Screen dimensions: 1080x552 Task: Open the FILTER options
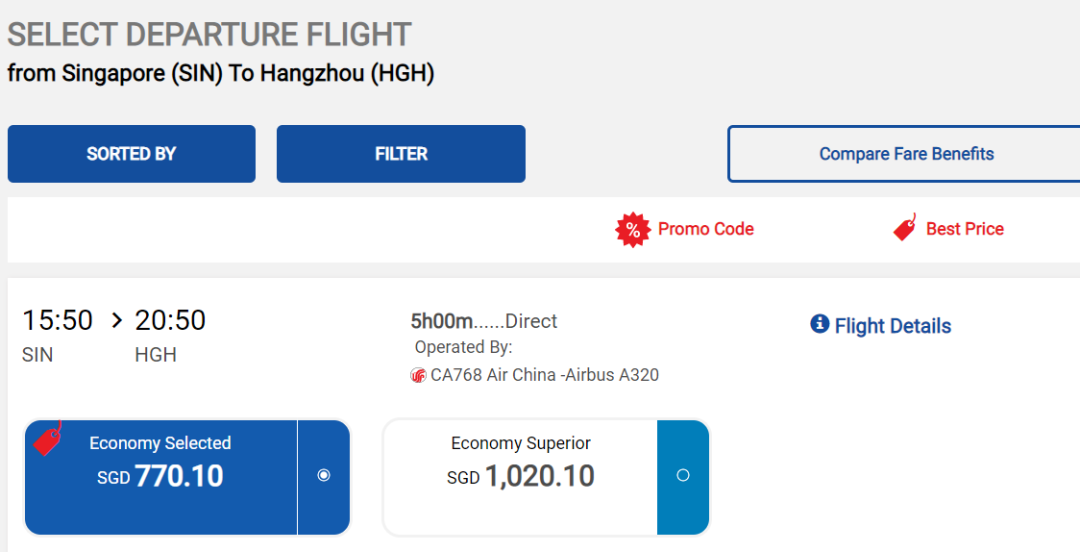coord(401,154)
